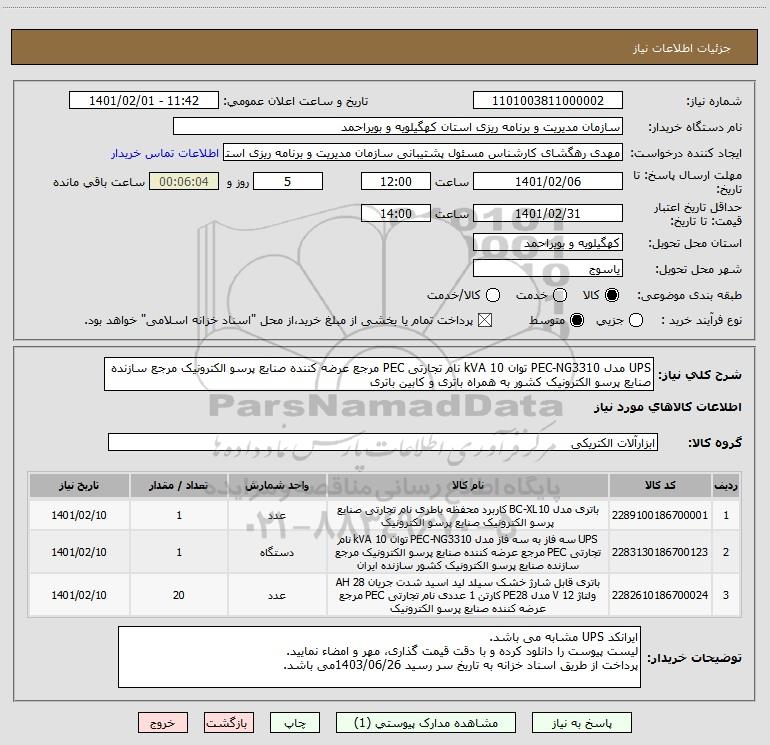Click the buyer organization name field
The height and width of the screenshot is (745, 770).
pyautogui.click(x=398, y=127)
